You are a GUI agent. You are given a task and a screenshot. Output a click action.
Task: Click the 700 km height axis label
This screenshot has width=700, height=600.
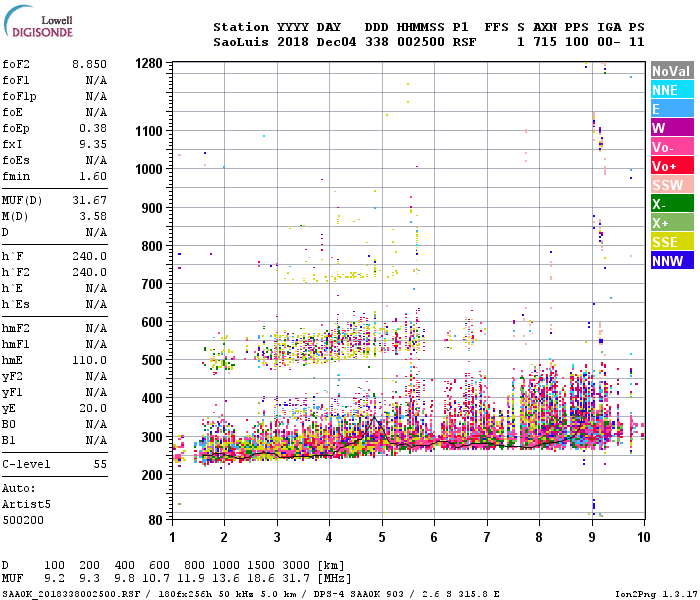tap(152, 284)
